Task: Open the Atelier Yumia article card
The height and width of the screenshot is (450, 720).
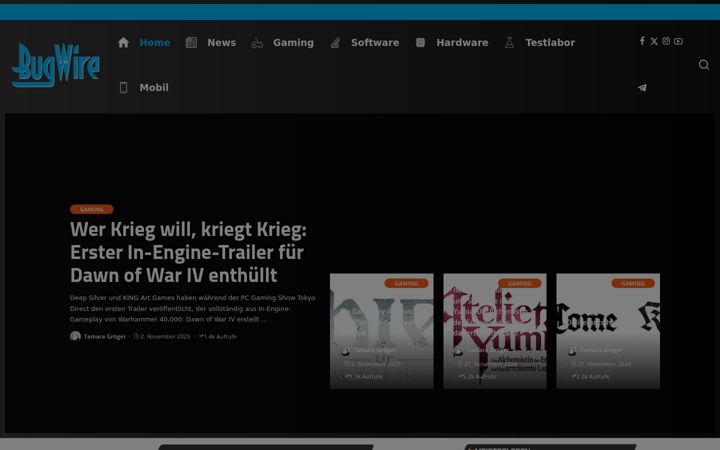Action: tap(495, 331)
